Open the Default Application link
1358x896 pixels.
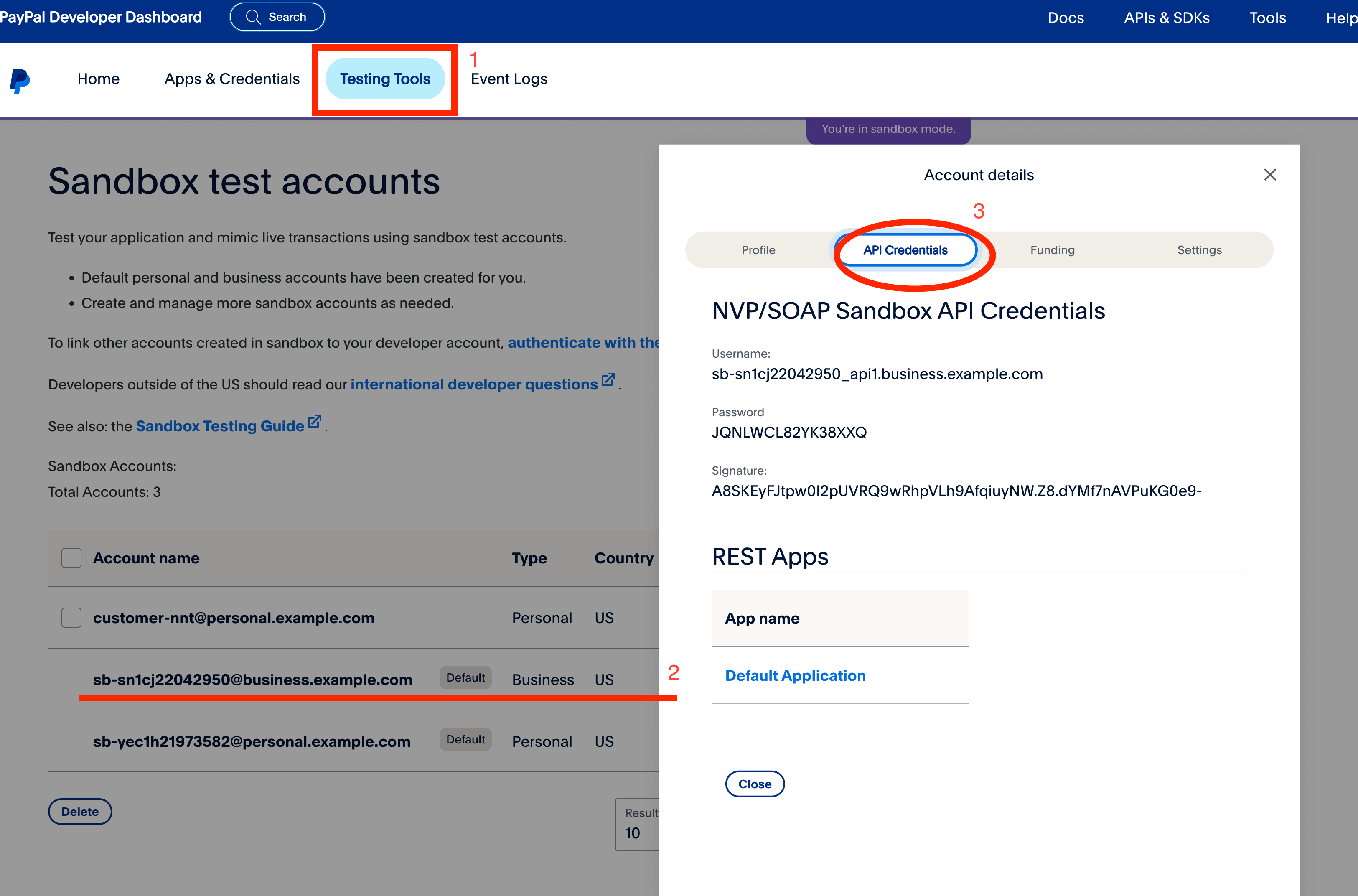795,675
